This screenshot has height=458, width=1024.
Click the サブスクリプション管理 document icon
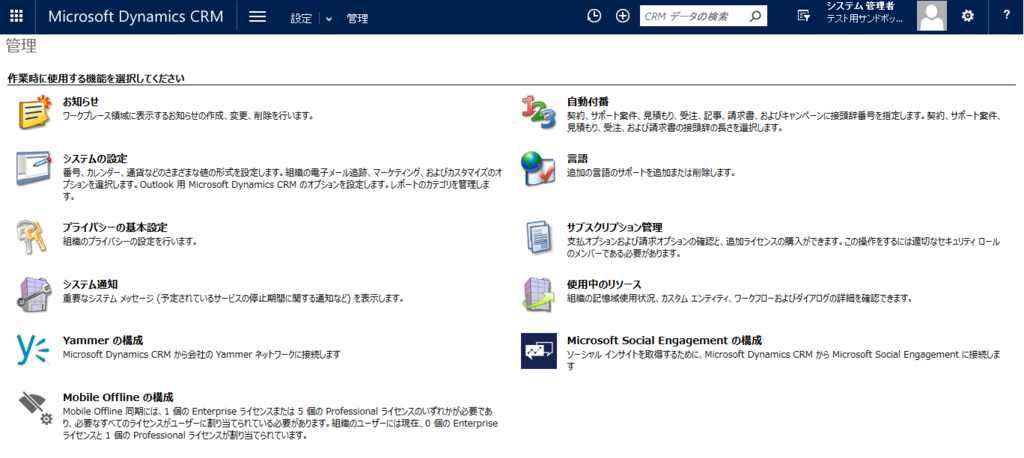point(538,237)
